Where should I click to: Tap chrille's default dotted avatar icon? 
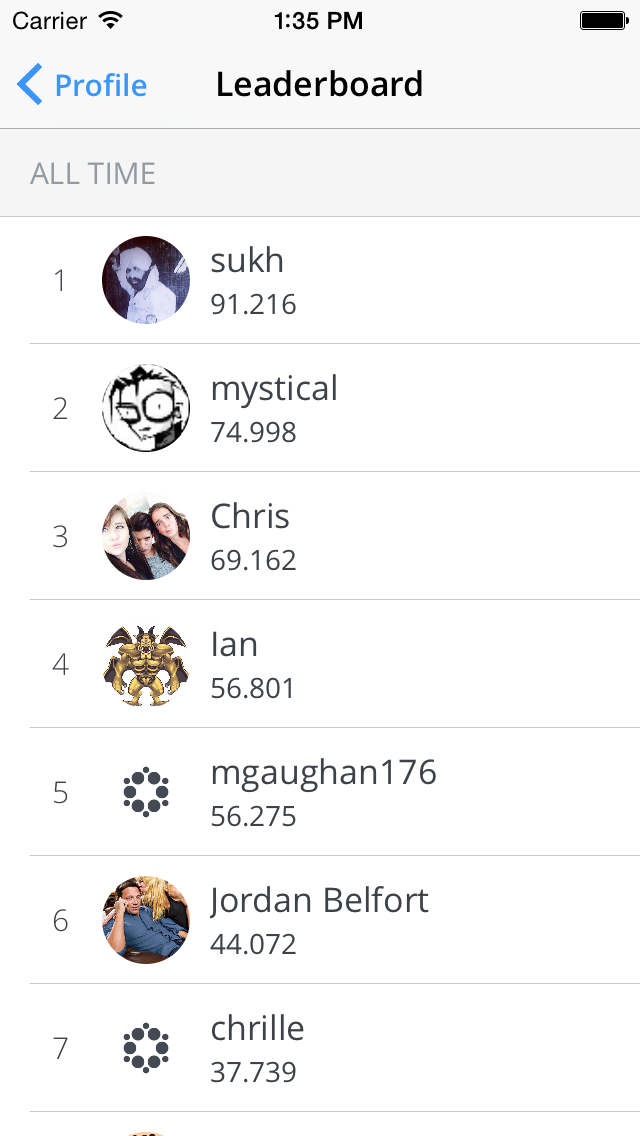point(146,1048)
